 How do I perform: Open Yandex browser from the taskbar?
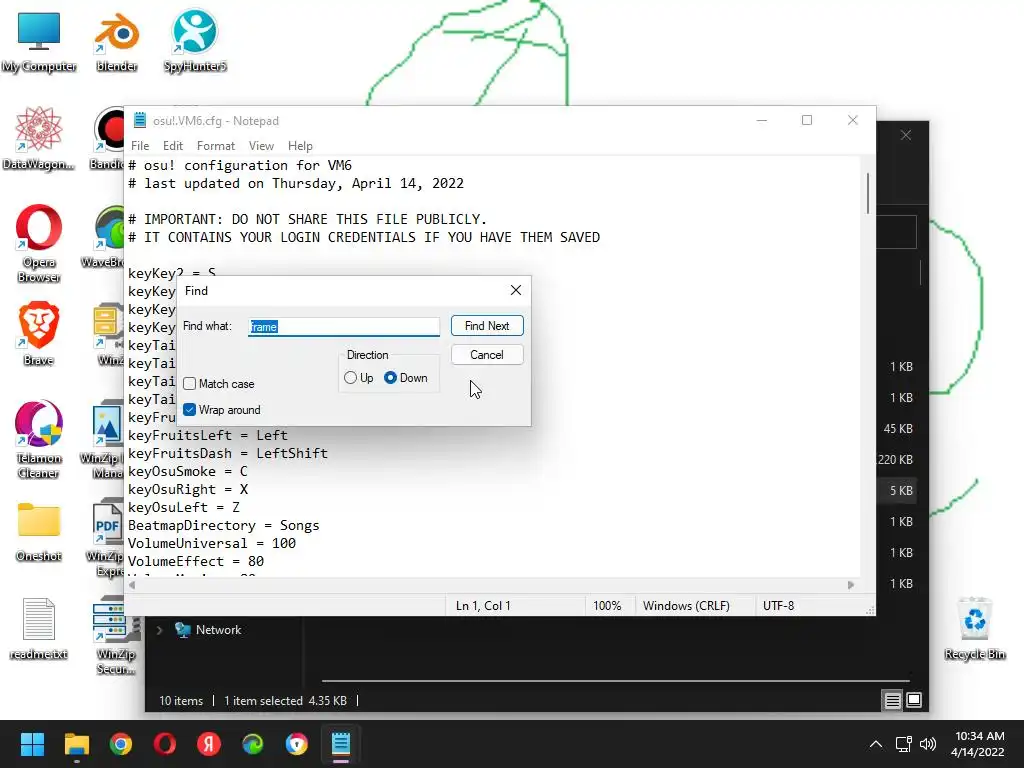coord(209,744)
